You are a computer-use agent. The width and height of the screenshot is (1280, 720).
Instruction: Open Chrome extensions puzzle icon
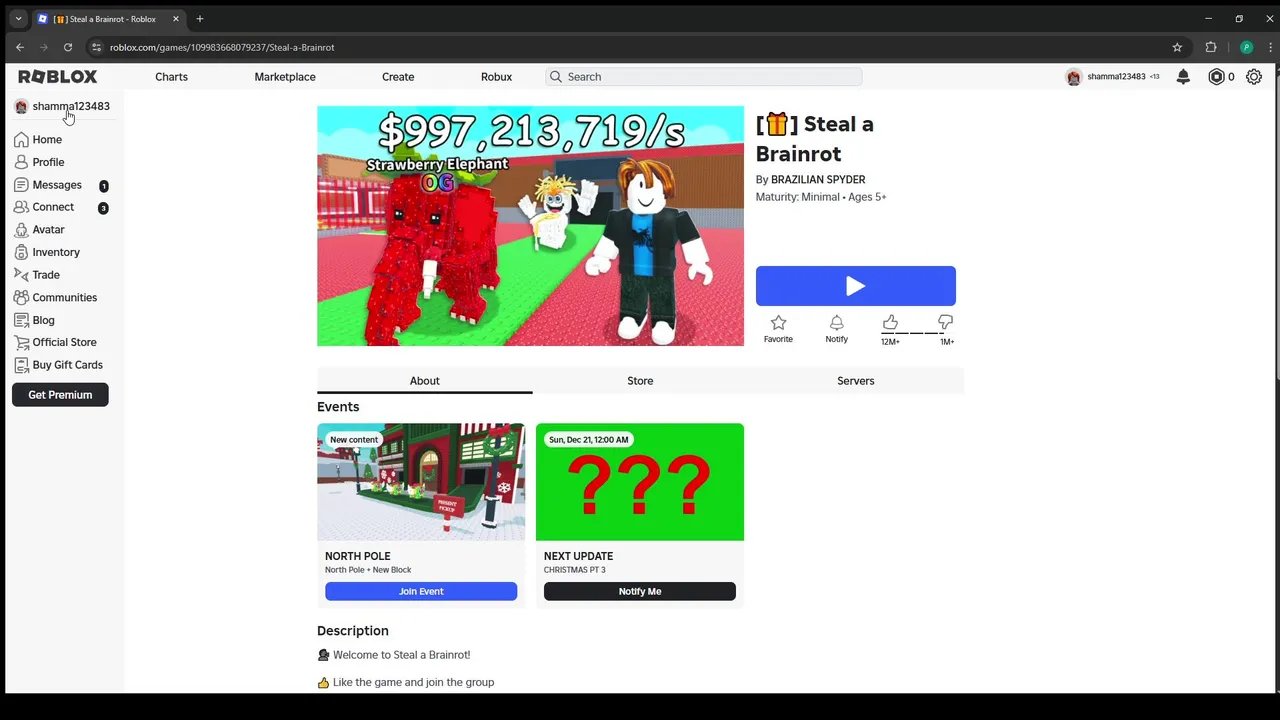pyautogui.click(x=1211, y=47)
